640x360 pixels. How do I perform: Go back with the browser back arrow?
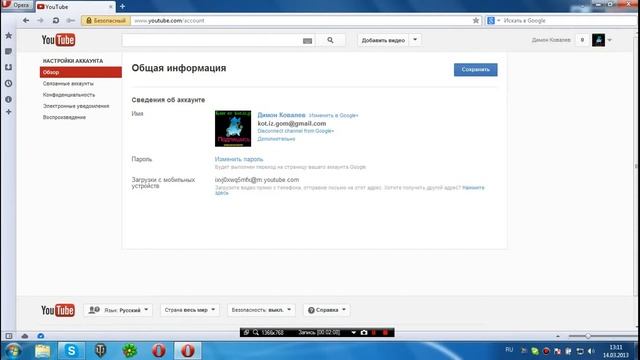pyautogui.click(x=26, y=20)
